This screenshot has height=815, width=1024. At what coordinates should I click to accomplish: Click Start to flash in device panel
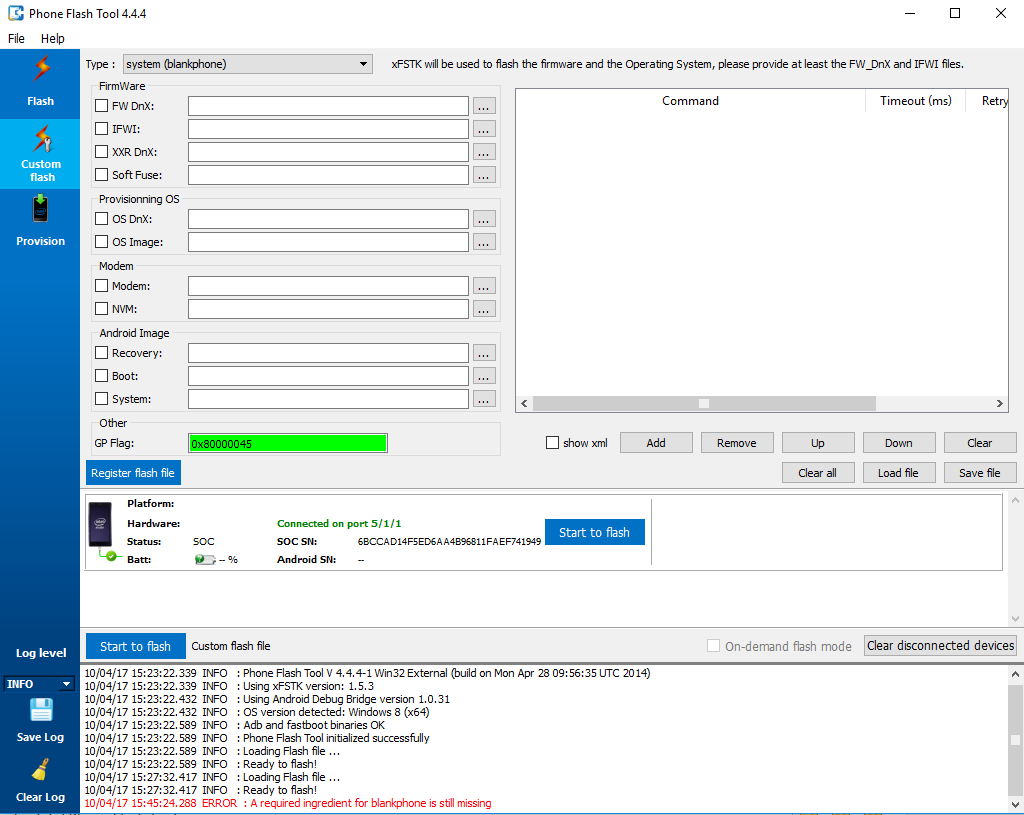594,532
